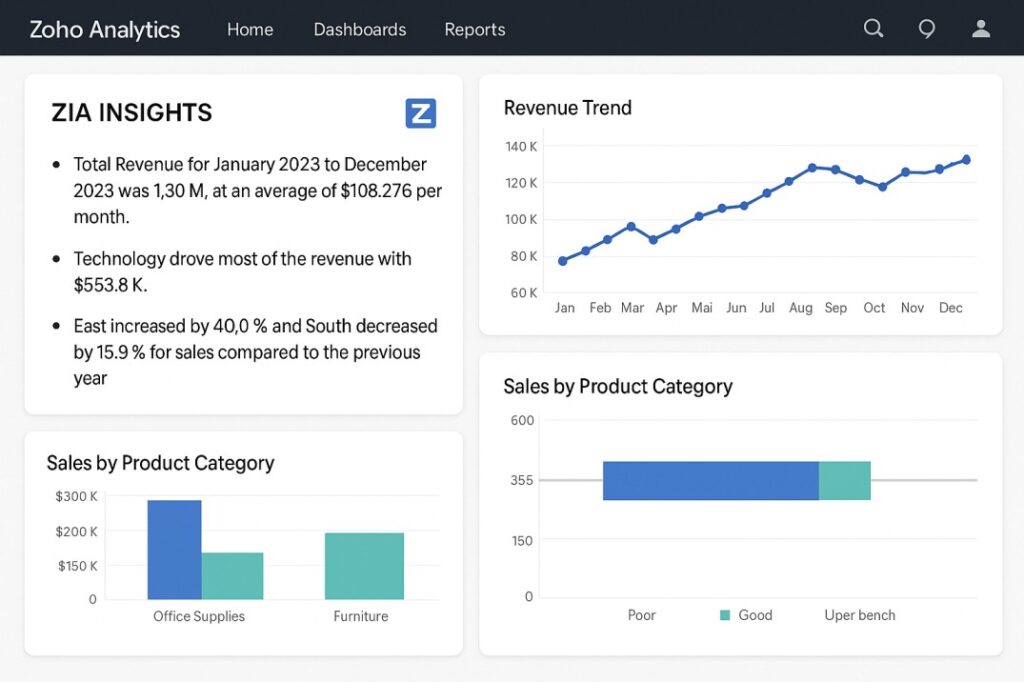
Task: Click the August high point on Revenue Trend
Action: click(810, 168)
